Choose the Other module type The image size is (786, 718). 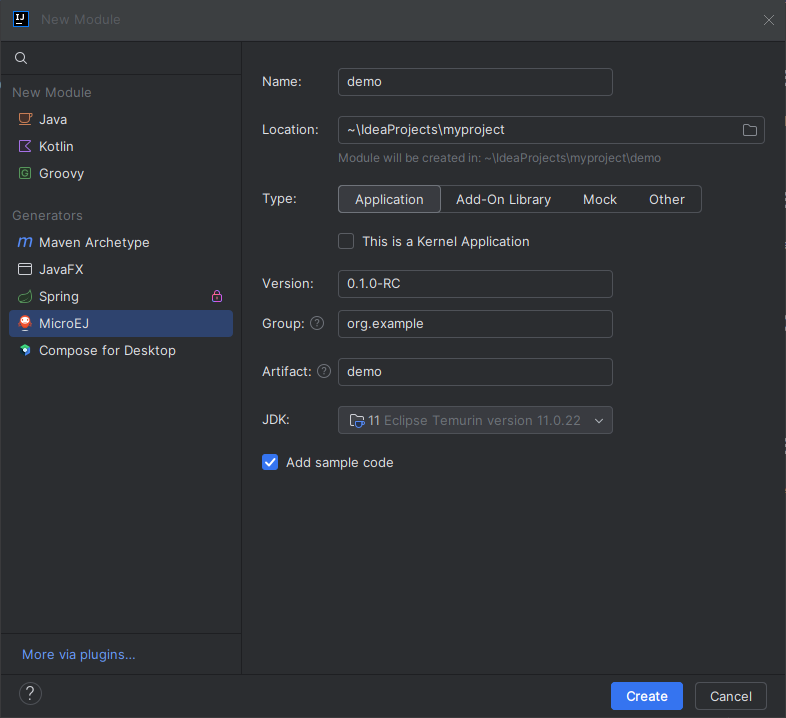(666, 199)
